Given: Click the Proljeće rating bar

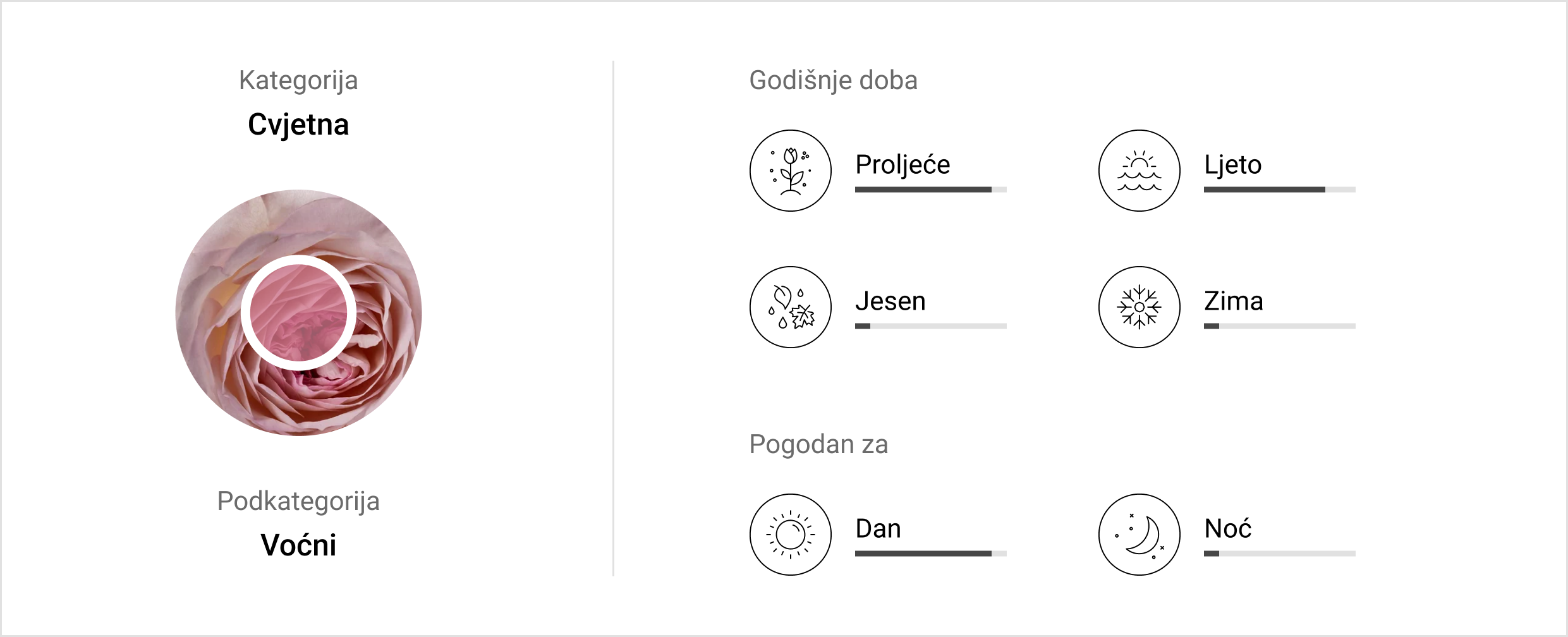Looking at the screenshot, I should pos(930,190).
